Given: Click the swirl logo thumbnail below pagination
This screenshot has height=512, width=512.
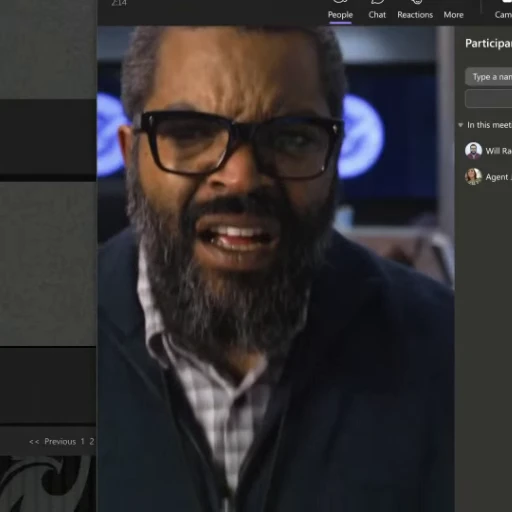Looking at the screenshot, I should point(48,484).
